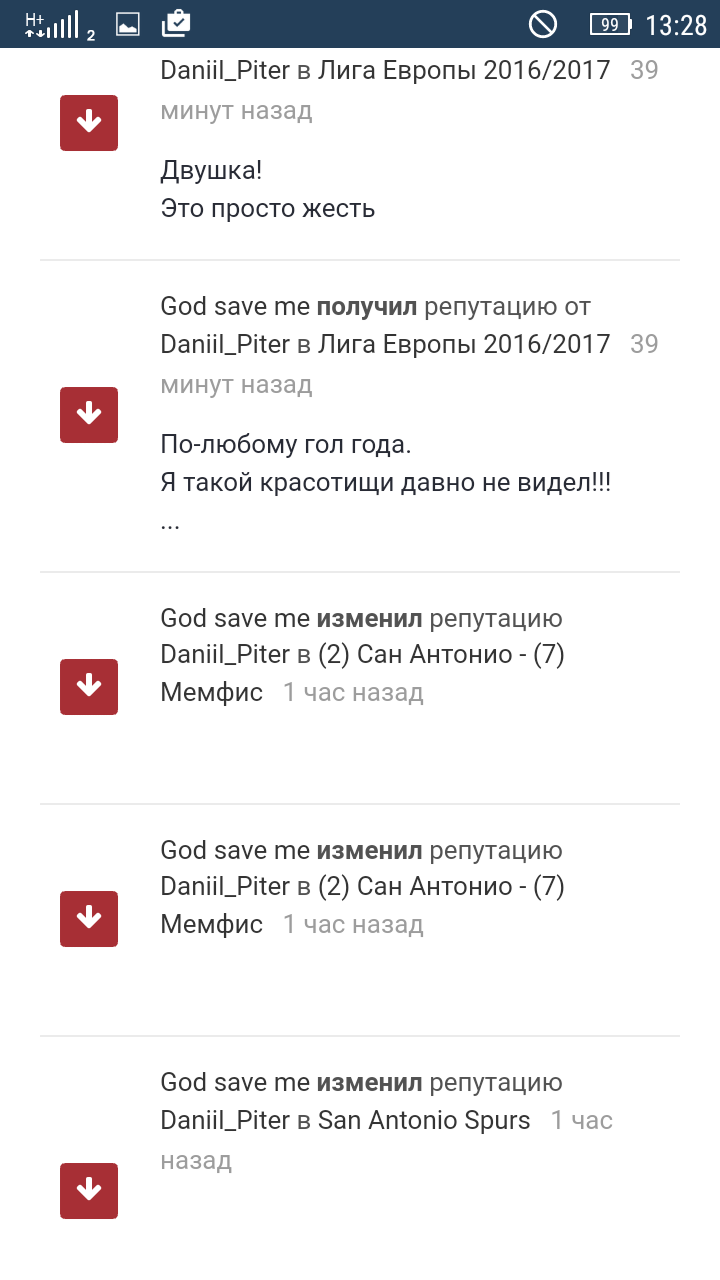Image resolution: width=720 pixels, height=1280 pixels.
Task: Tap the clipboard checkmark notification icon
Action: click(x=176, y=23)
